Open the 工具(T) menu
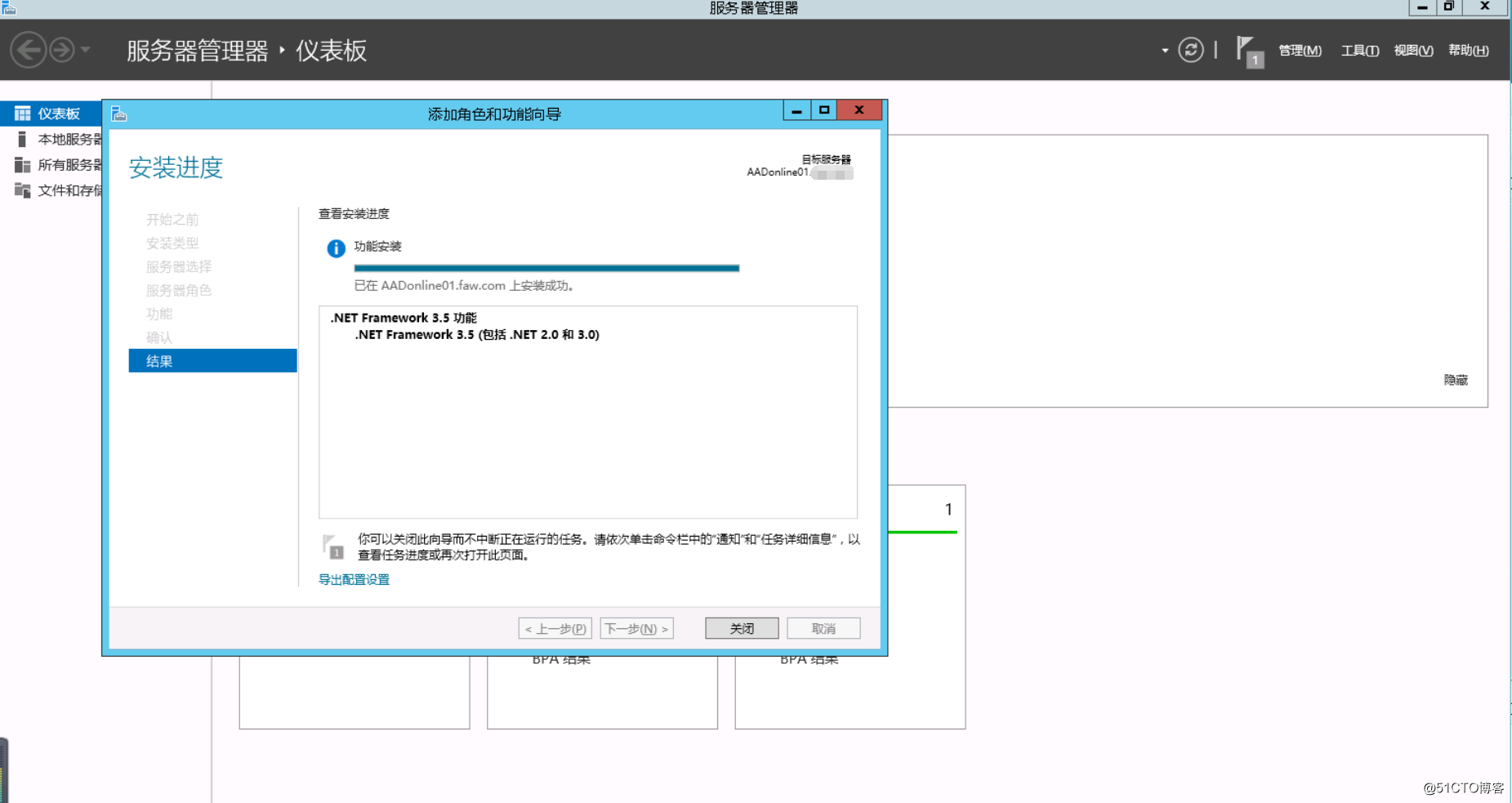The height and width of the screenshot is (803, 1512). [x=1360, y=51]
